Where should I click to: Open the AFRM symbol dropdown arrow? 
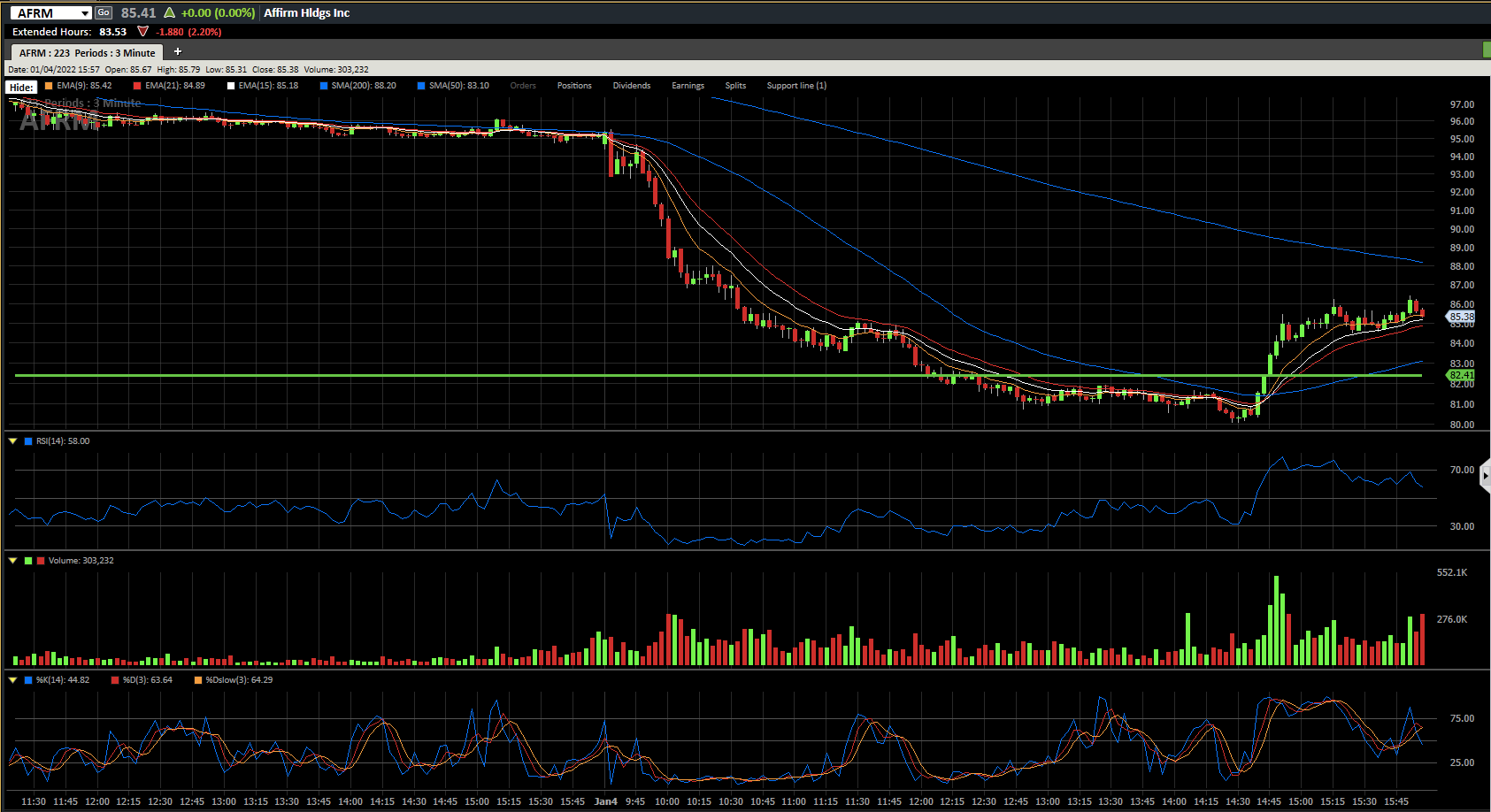click(x=85, y=13)
